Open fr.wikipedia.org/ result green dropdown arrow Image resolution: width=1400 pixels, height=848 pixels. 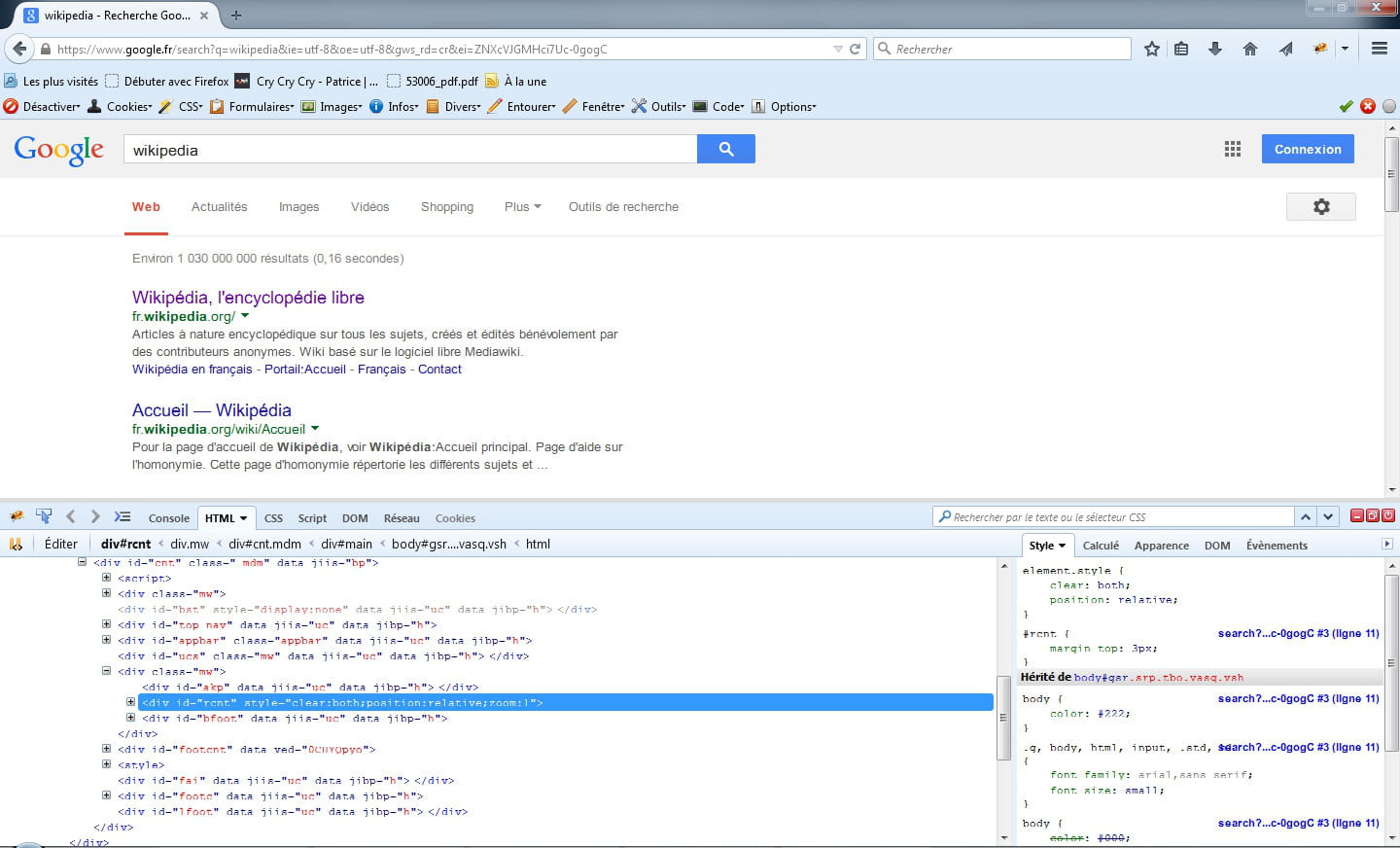coord(245,316)
